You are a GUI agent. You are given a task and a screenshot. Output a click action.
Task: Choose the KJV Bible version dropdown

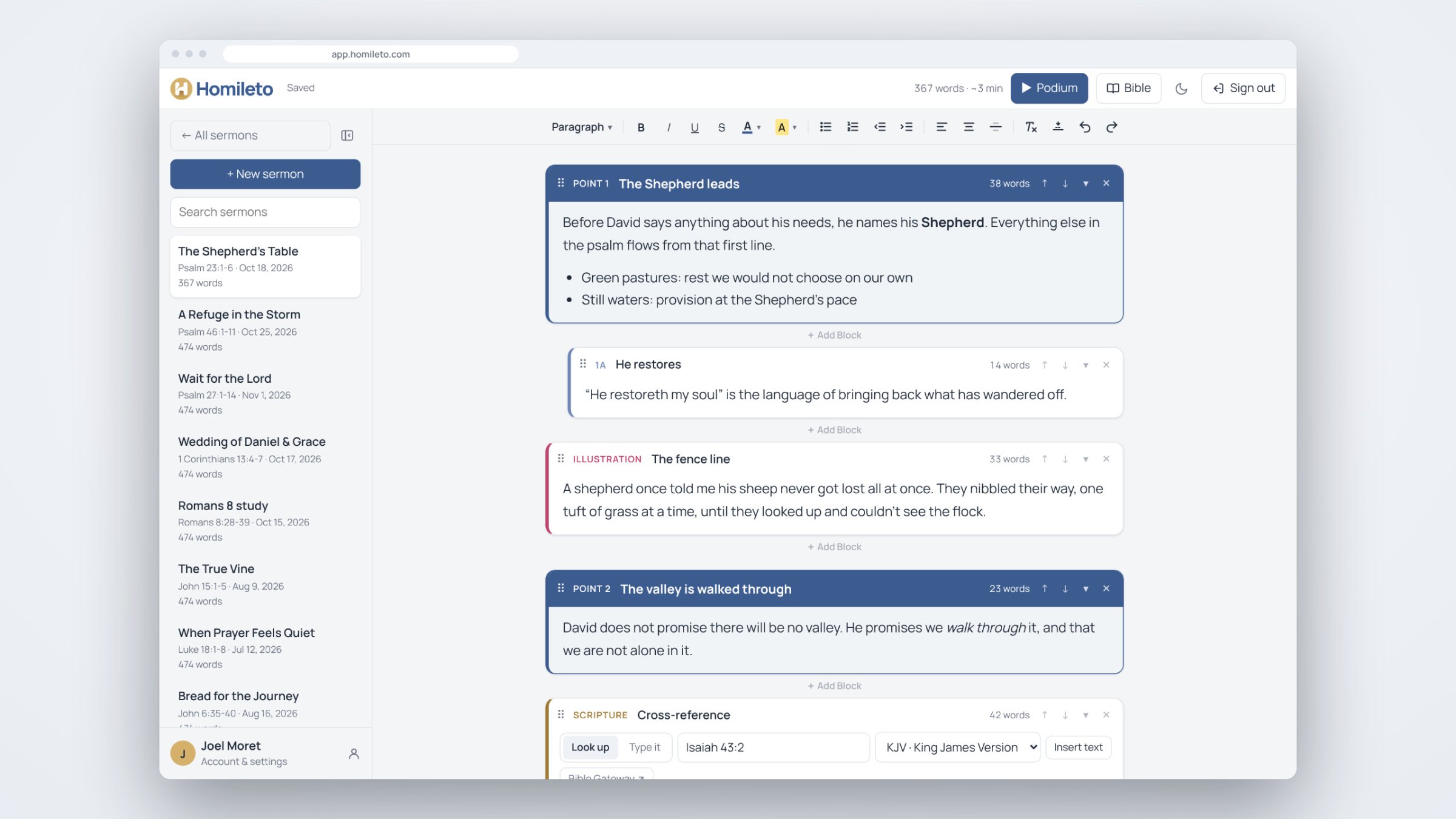point(957,747)
